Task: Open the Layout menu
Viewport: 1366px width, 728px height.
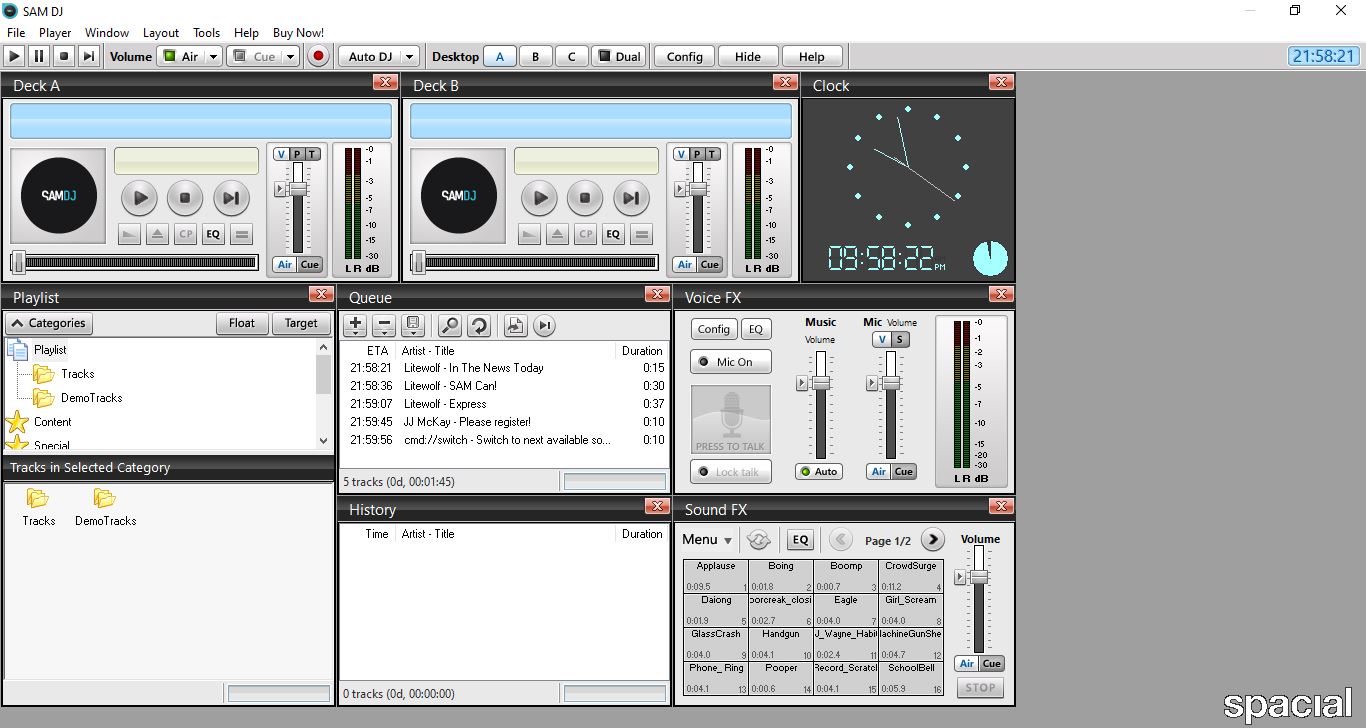Action: click(x=161, y=33)
